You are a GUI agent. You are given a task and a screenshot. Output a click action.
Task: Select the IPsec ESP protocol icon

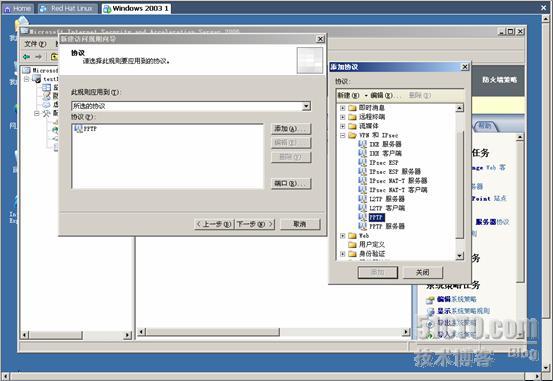pyautogui.click(x=362, y=162)
